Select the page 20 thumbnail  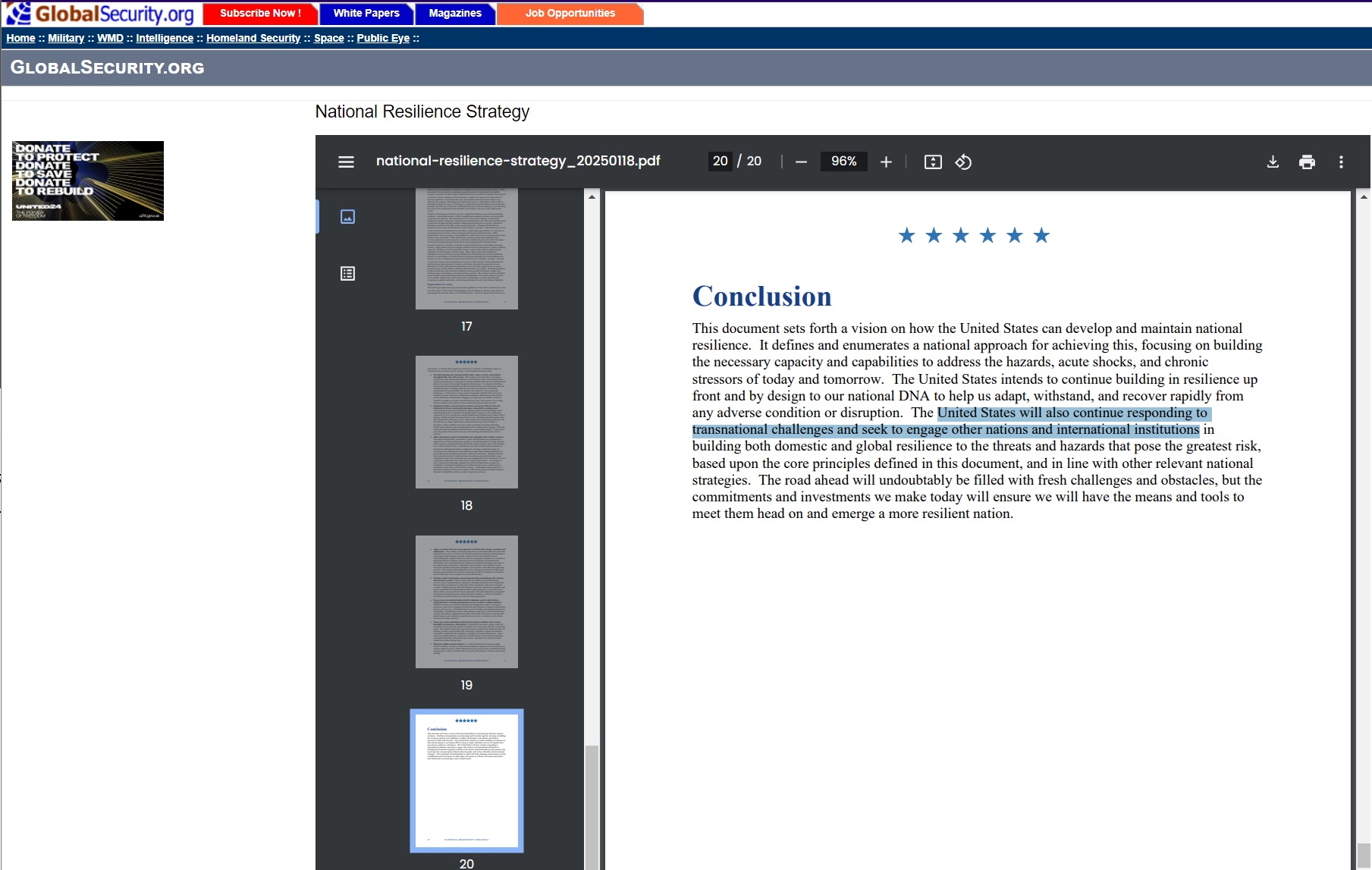coord(466,780)
